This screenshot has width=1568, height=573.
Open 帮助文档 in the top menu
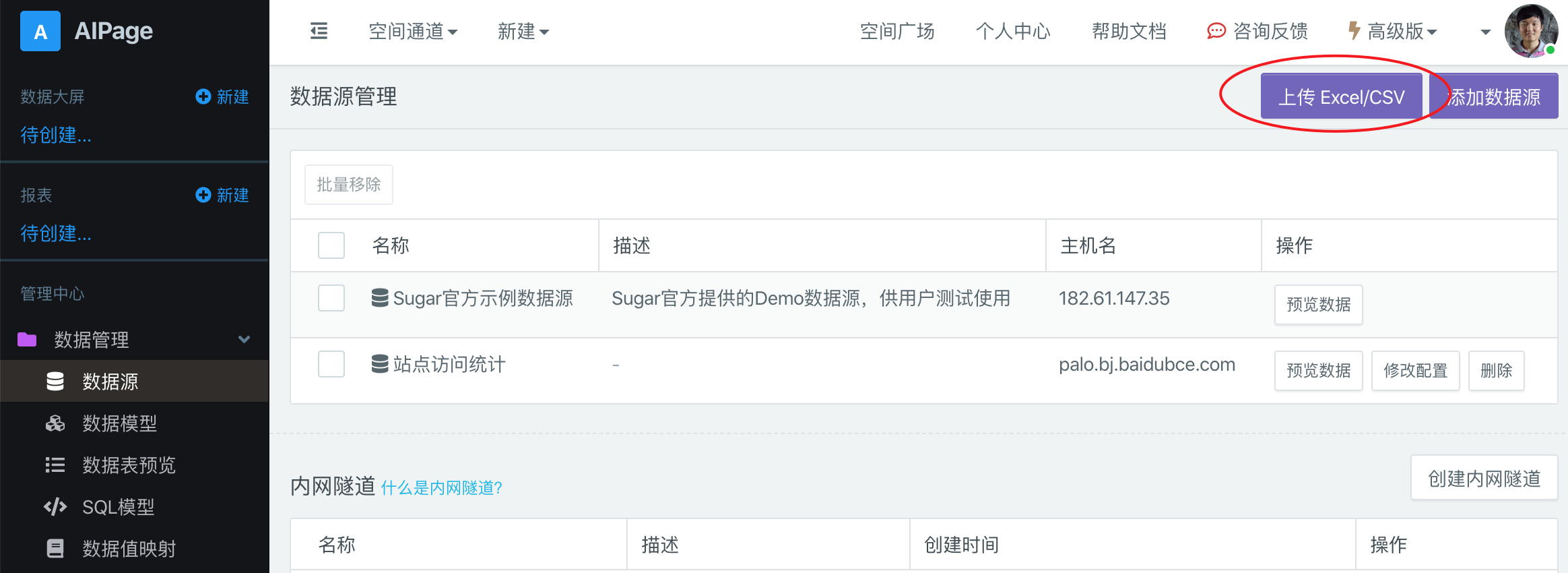(x=1129, y=31)
